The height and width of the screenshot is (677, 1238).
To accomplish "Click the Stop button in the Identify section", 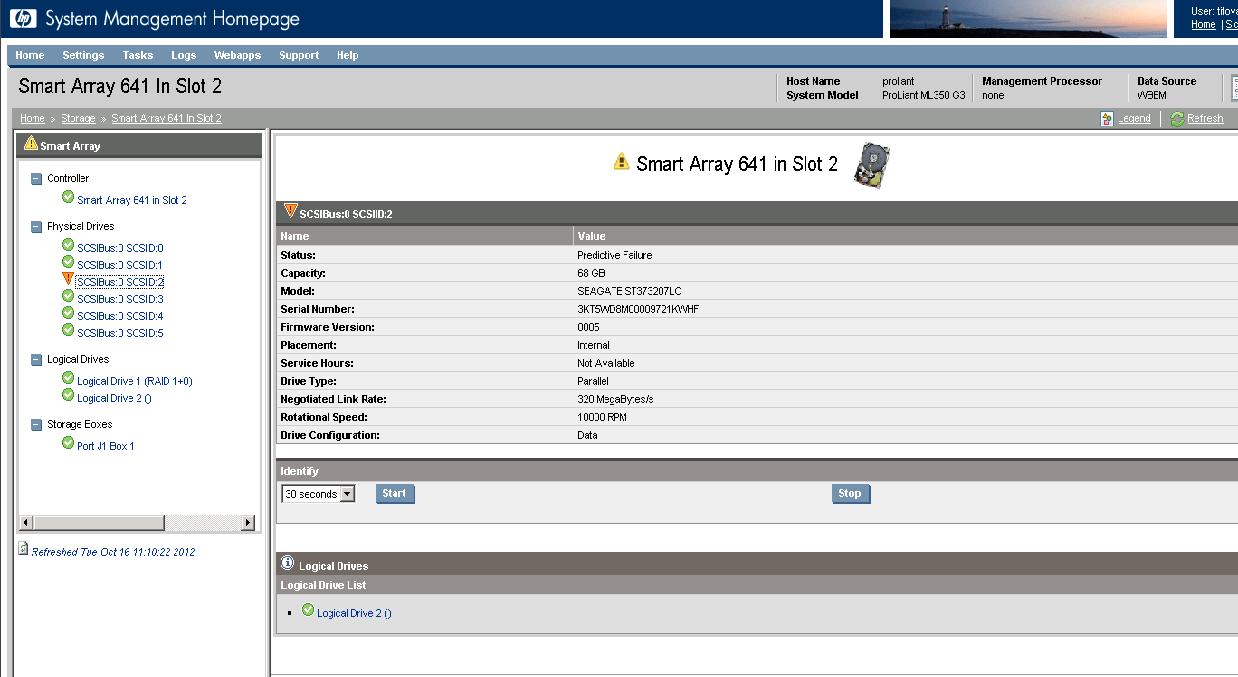I will click(850, 494).
